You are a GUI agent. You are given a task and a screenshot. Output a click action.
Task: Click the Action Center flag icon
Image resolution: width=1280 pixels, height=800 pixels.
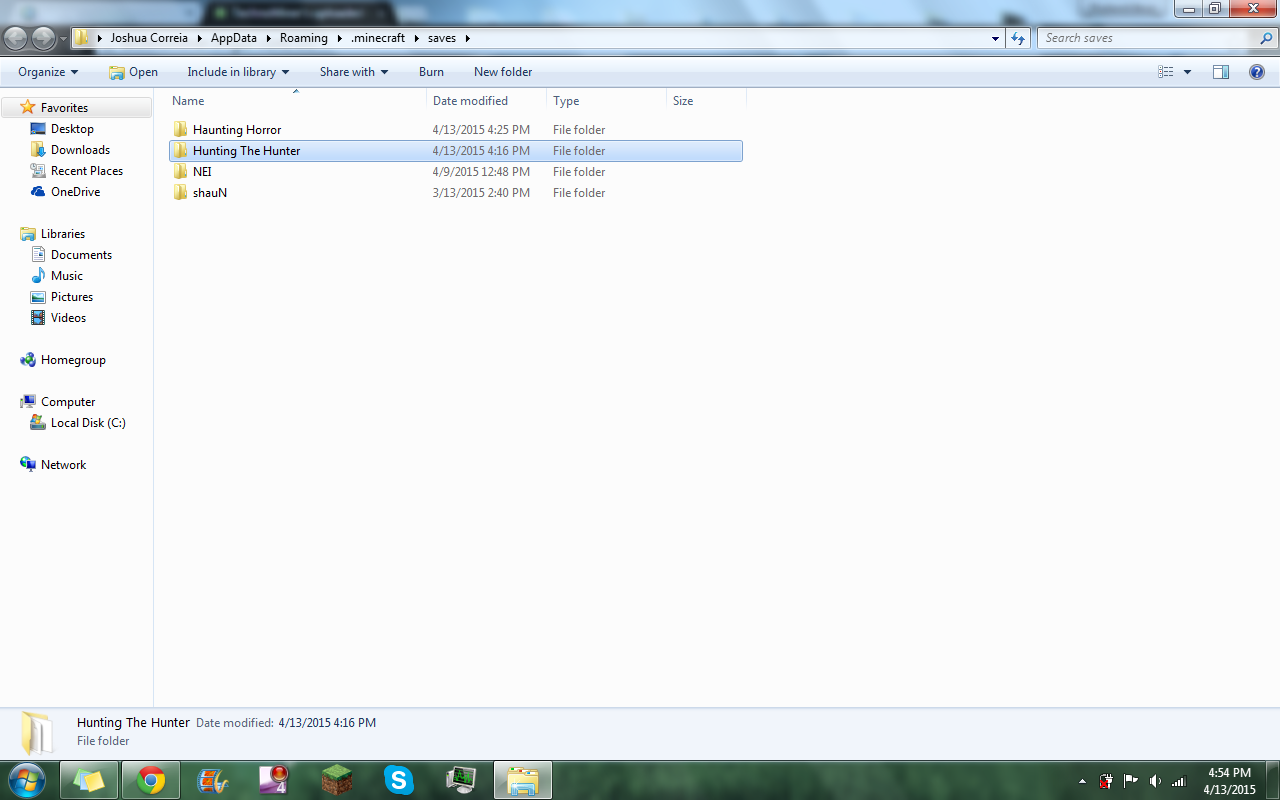tap(1131, 781)
